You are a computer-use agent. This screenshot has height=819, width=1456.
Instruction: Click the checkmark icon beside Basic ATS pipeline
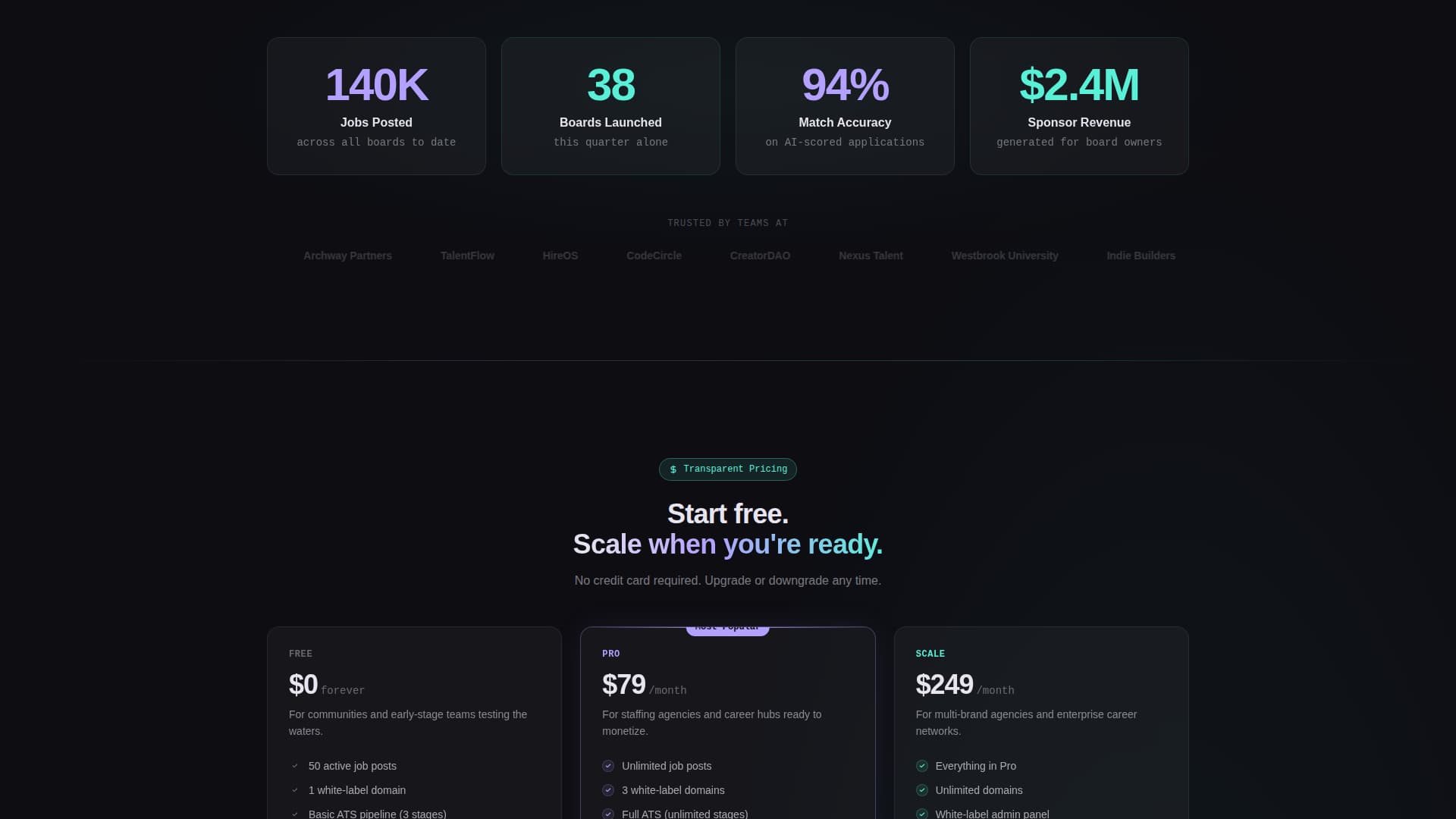coord(295,814)
